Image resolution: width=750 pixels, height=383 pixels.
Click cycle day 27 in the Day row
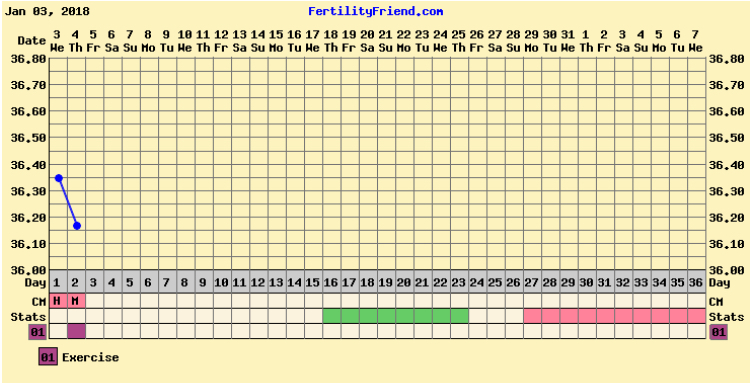pos(532,283)
